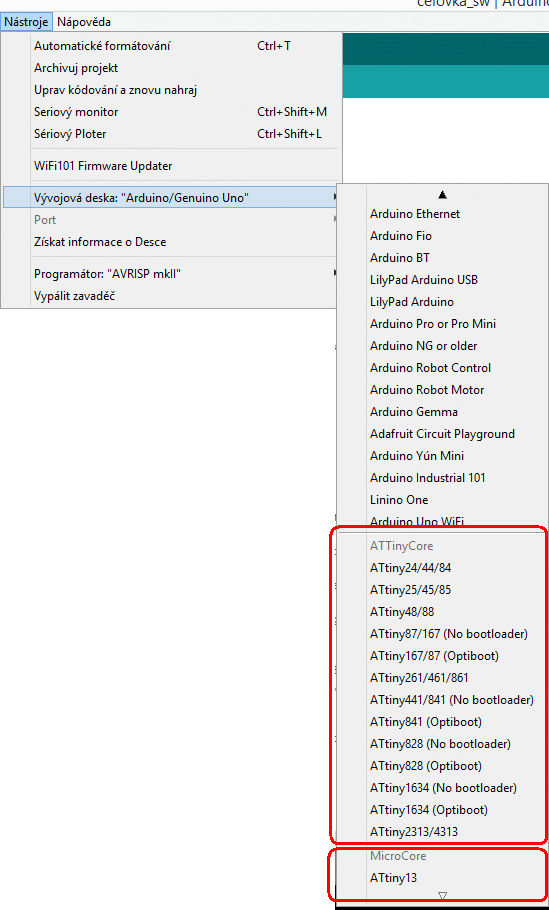Image resolution: width=549 pixels, height=910 pixels.
Task: Select Arduino Pro or Pro Mini
Action: click(x=442, y=324)
